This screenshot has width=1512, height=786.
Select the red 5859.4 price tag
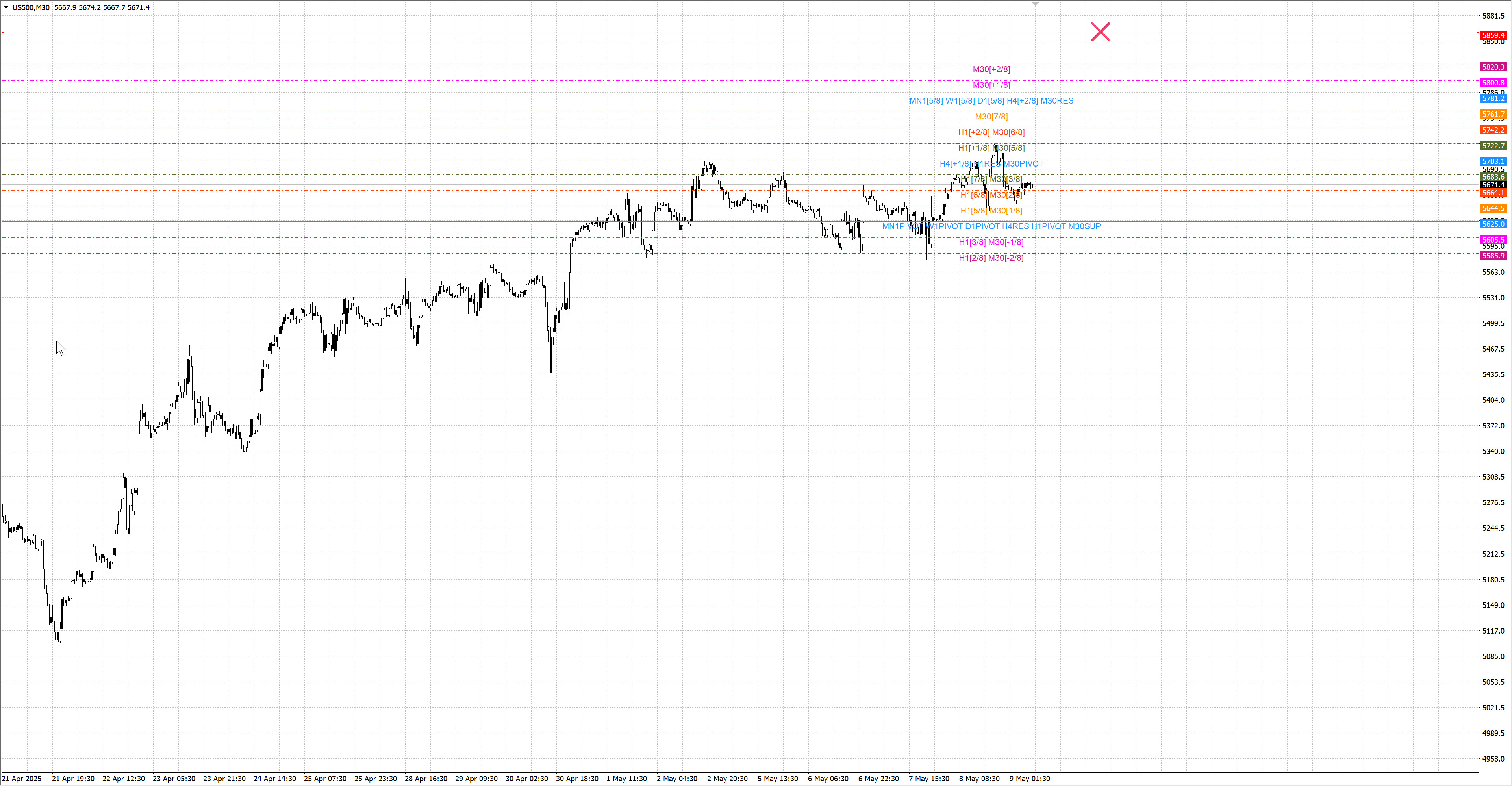1493,36
